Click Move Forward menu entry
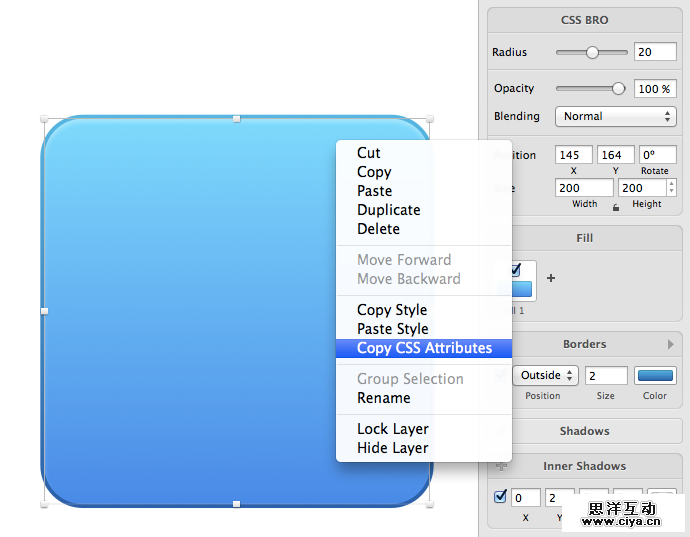This screenshot has width=690, height=537. point(424,260)
